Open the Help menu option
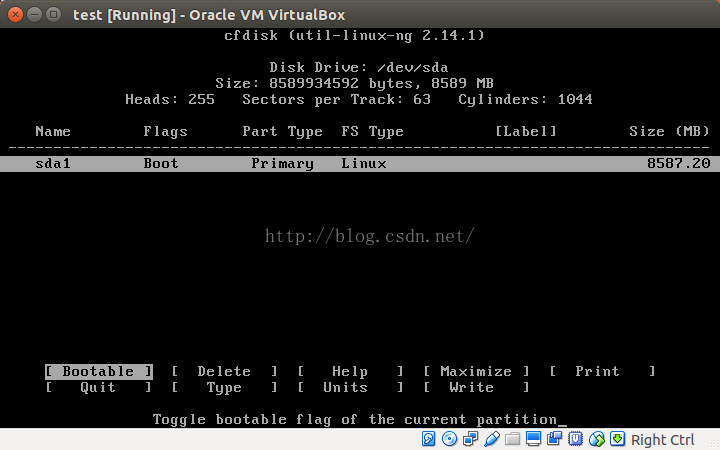The height and width of the screenshot is (450, 720). [350, 371]
